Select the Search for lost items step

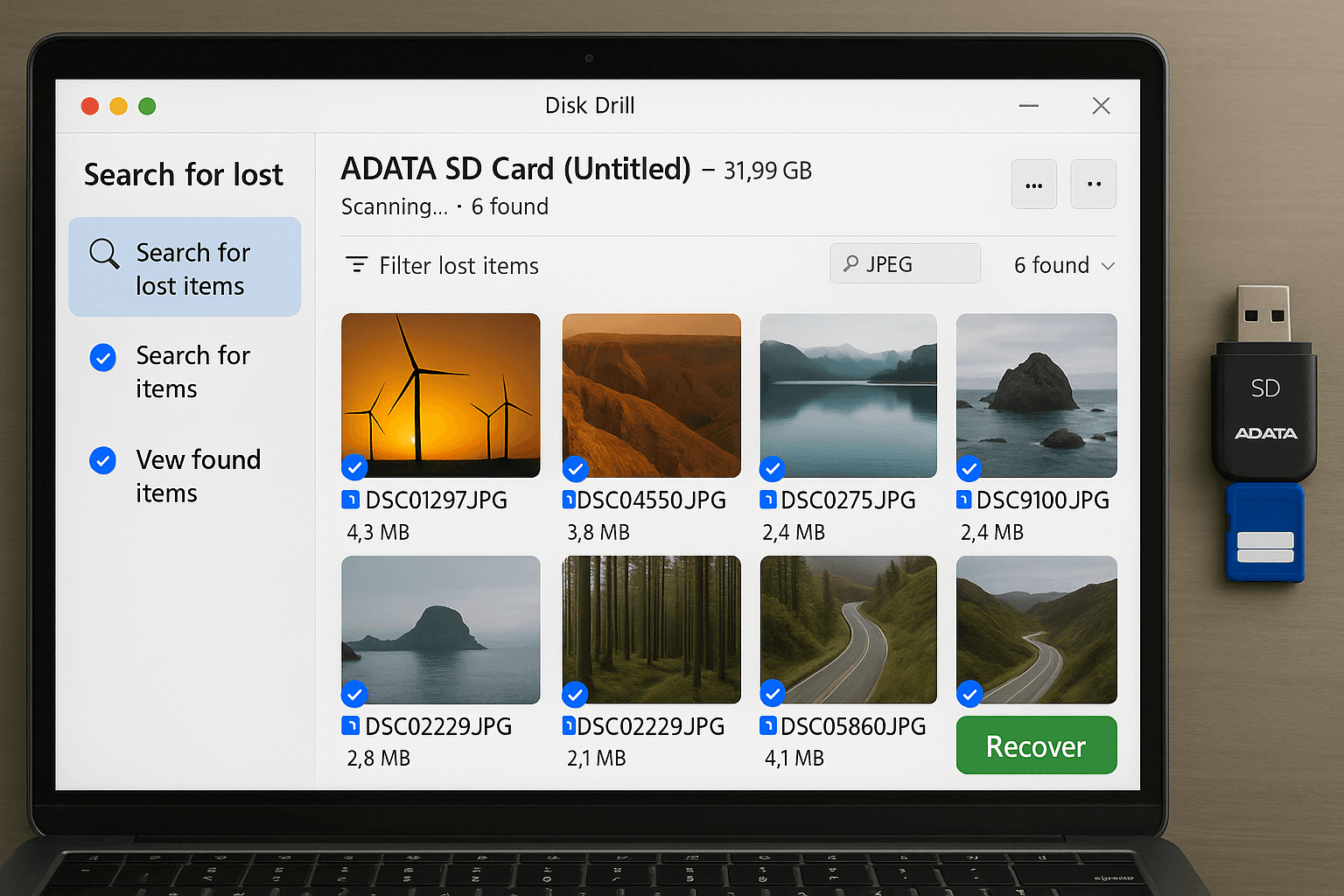(185, 267)
